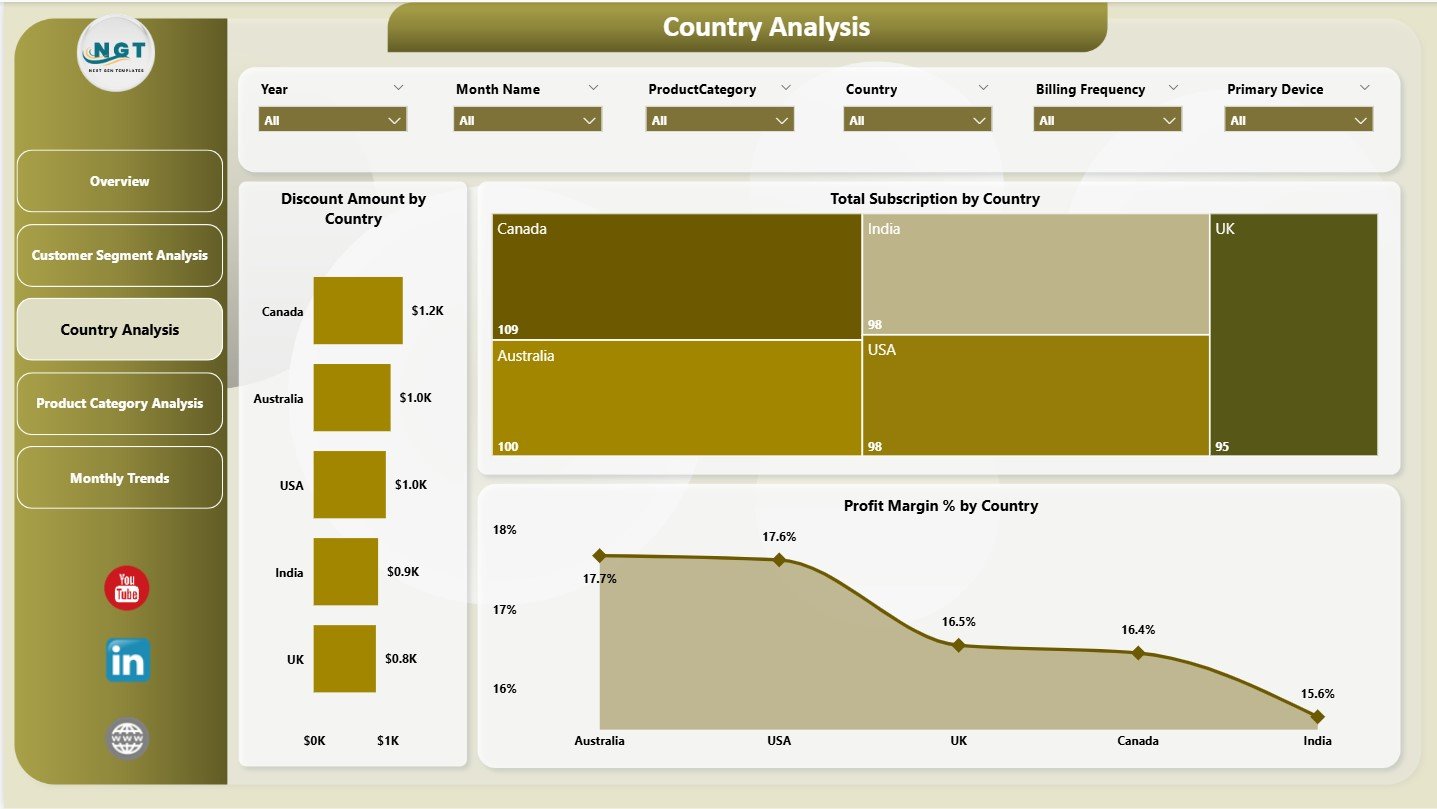1437x809 pixels.
Task: Open the Customer Segment Analysis page
Action: (119, 255)
